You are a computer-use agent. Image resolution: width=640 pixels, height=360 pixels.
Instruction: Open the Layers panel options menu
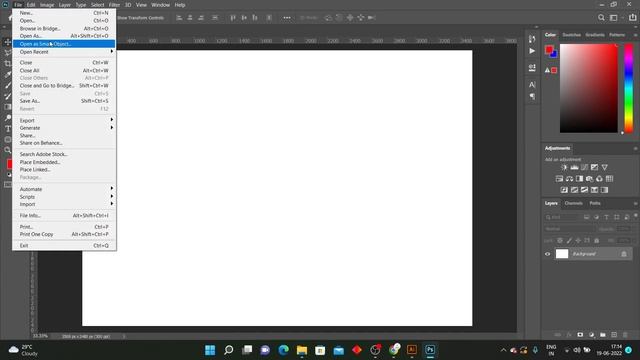tap(636, 203)
